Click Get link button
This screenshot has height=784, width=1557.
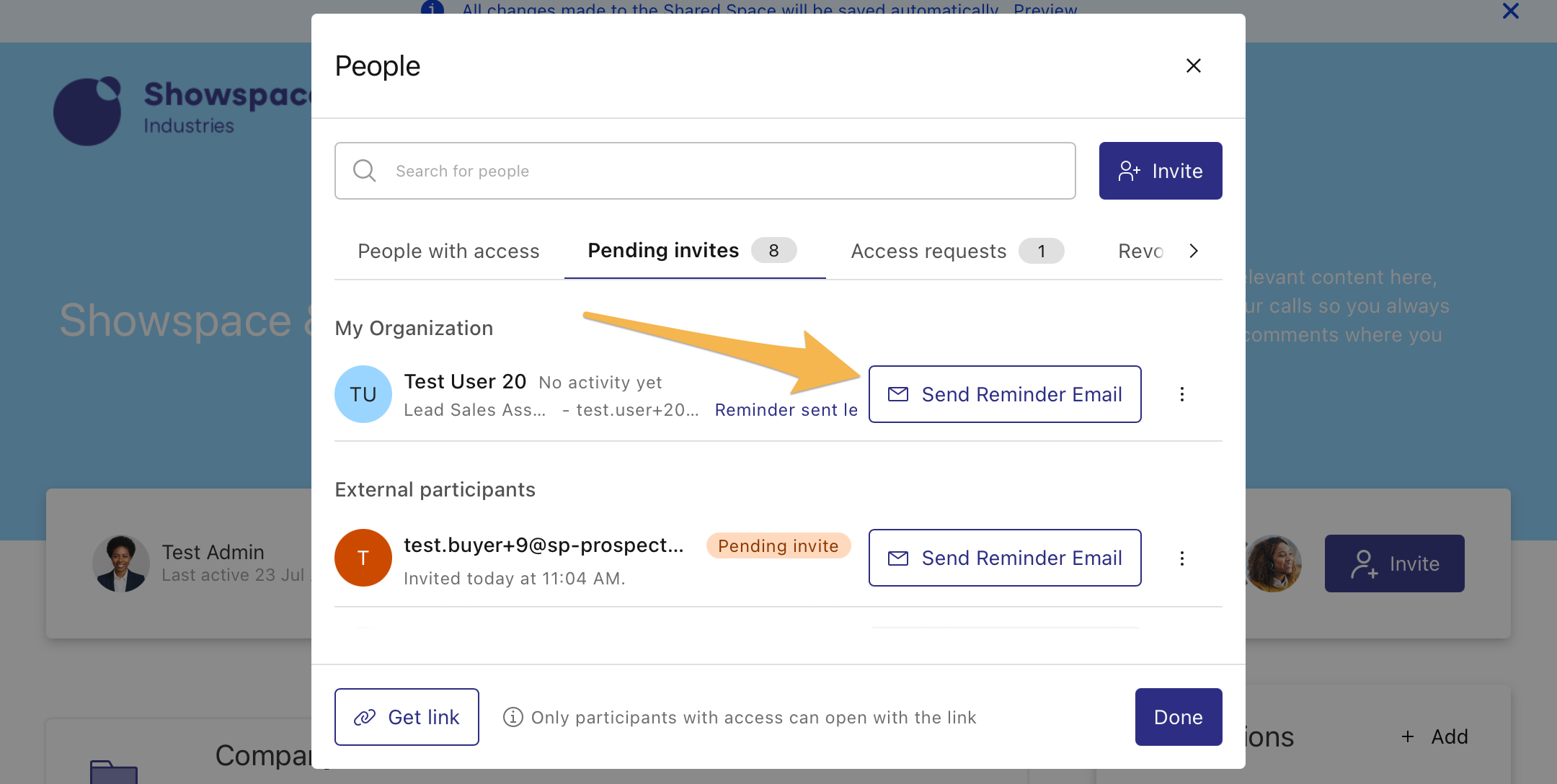click(407, 717)
